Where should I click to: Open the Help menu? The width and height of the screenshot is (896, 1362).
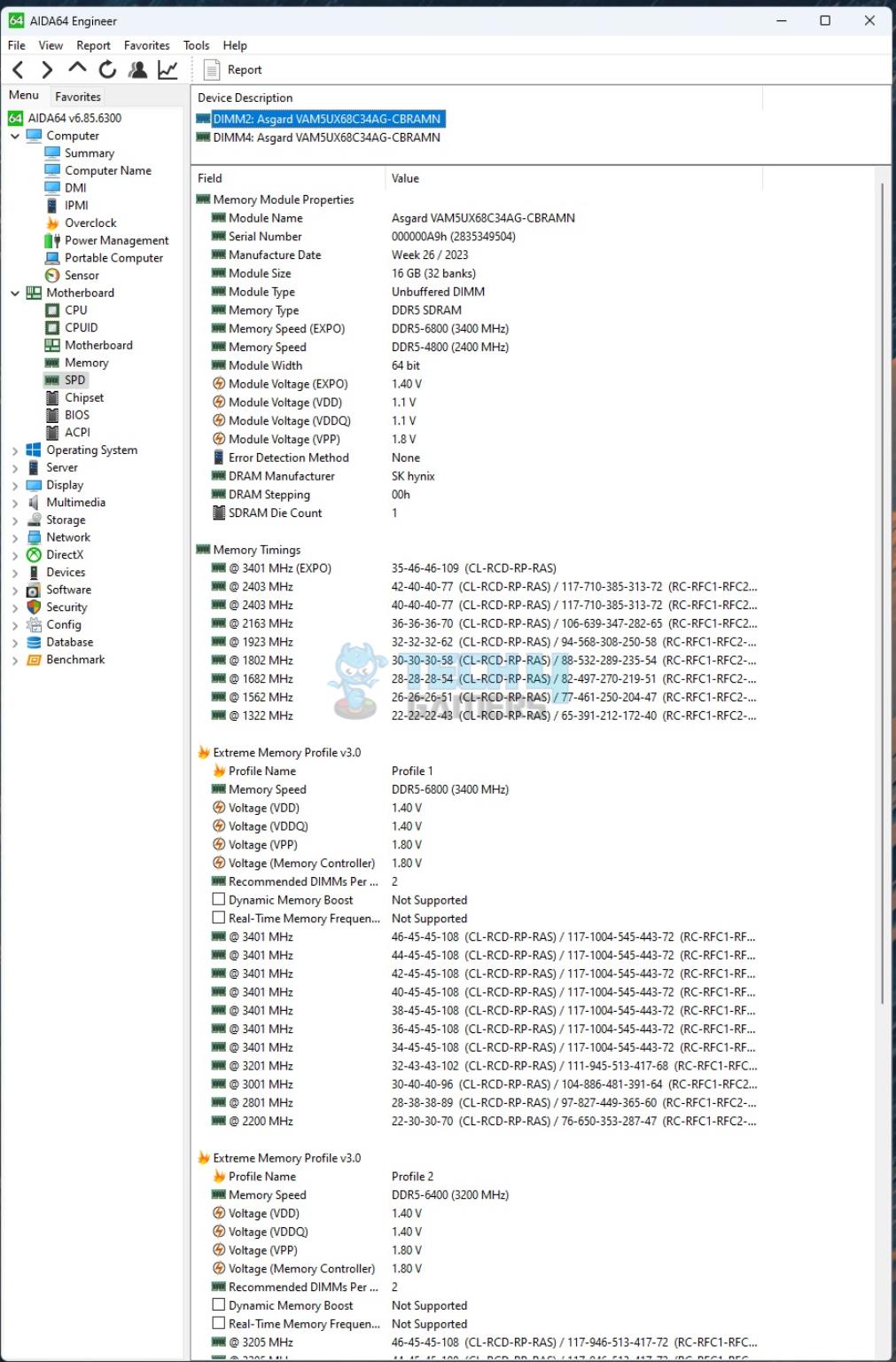[x=235, y=45]
